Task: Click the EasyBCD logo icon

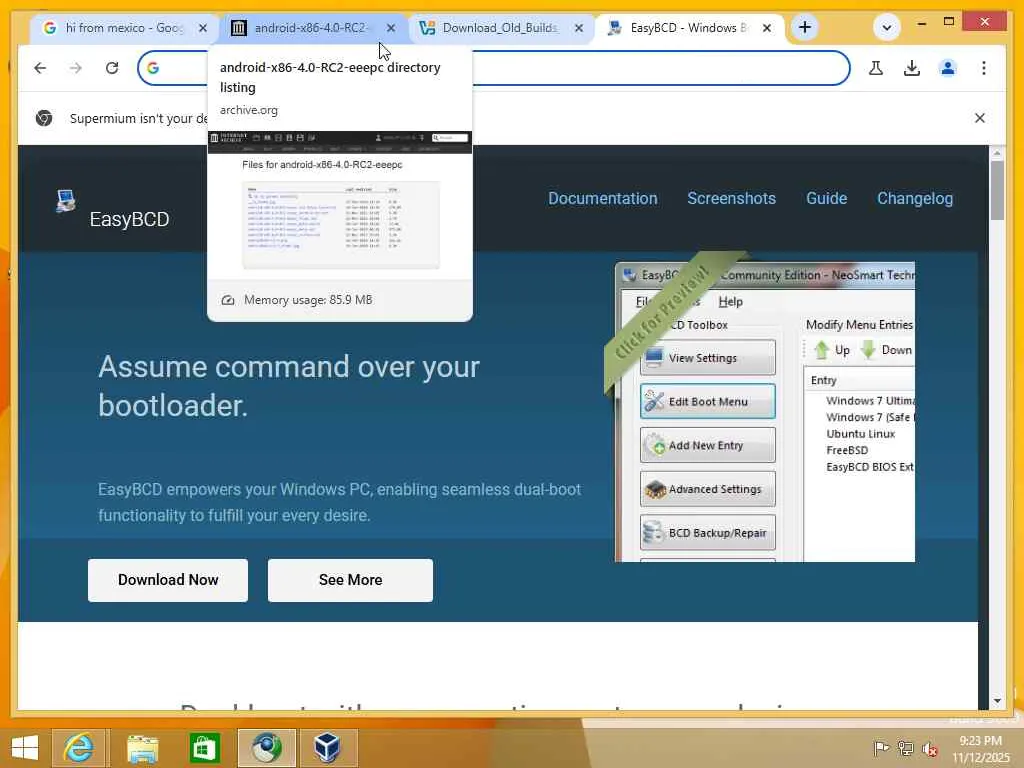Action: point(65,201)
